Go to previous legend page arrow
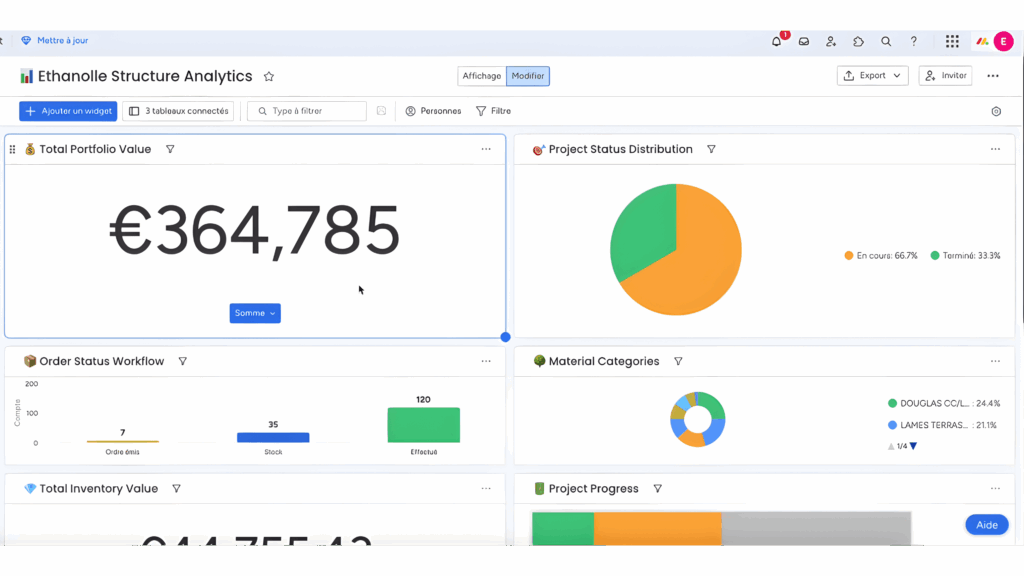This screenshot has width=1024, height=576. (x=891, y=446)
